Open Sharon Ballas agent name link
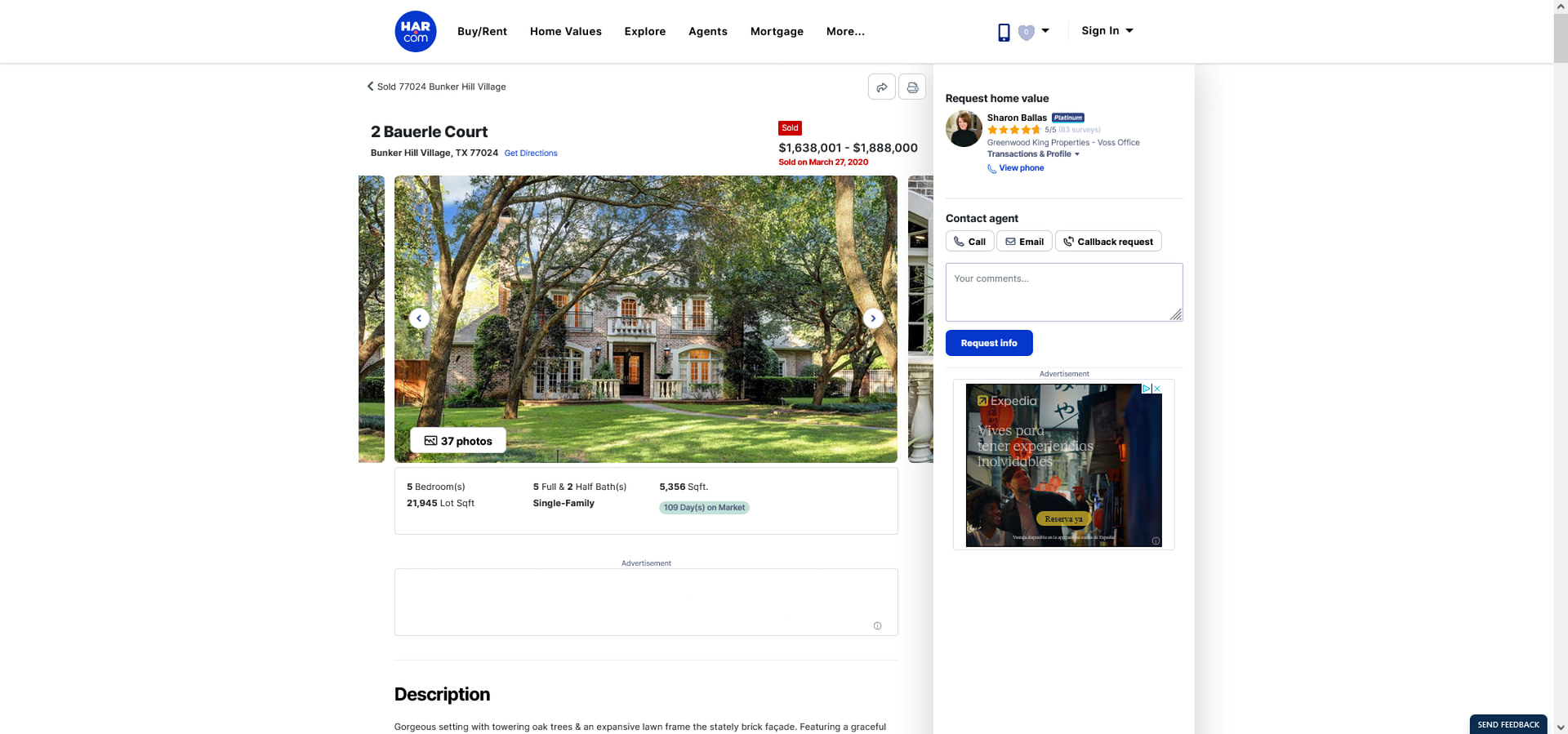The width and height of the screenshot is (1568, 734). coord(1017,118)
